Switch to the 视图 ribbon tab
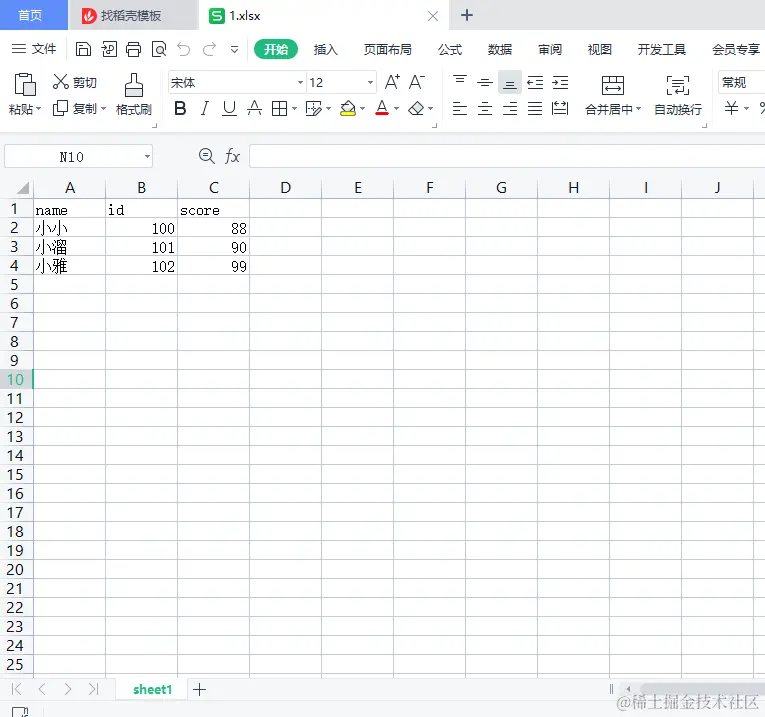This screenshot has width=765, height=717. click(x=600, y=49)
